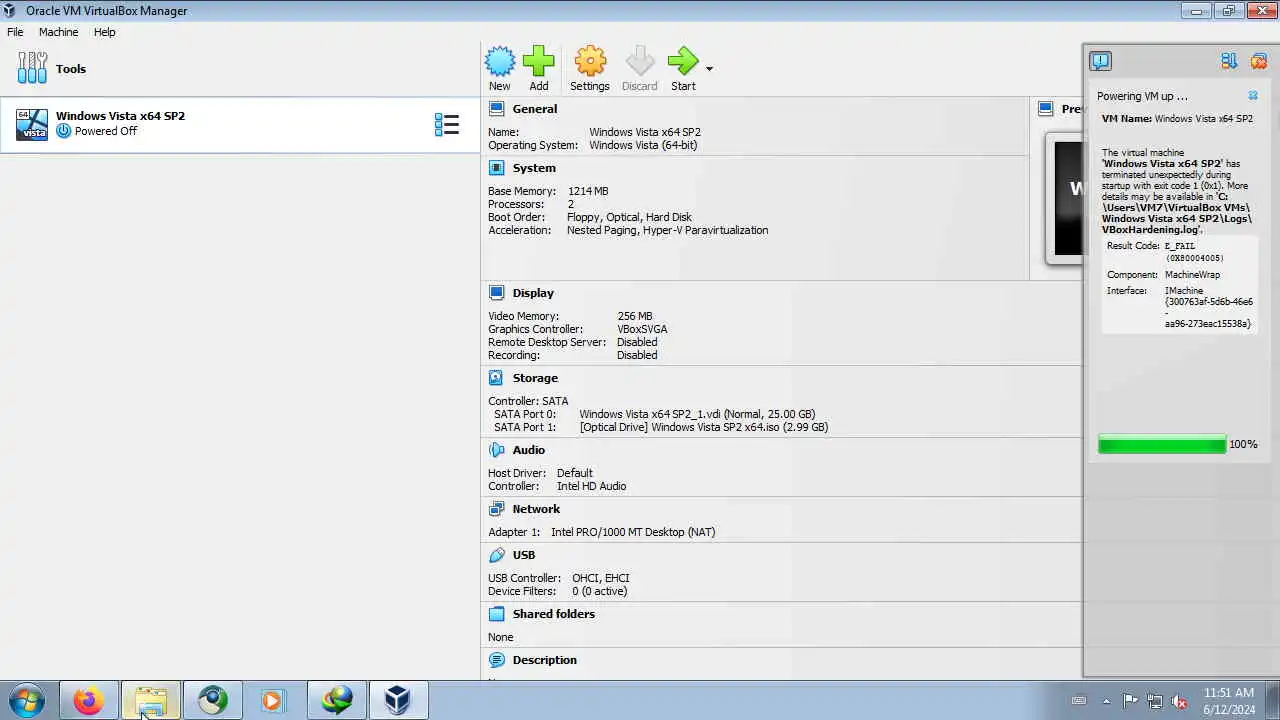Click the Description section icon

point(497,660)
